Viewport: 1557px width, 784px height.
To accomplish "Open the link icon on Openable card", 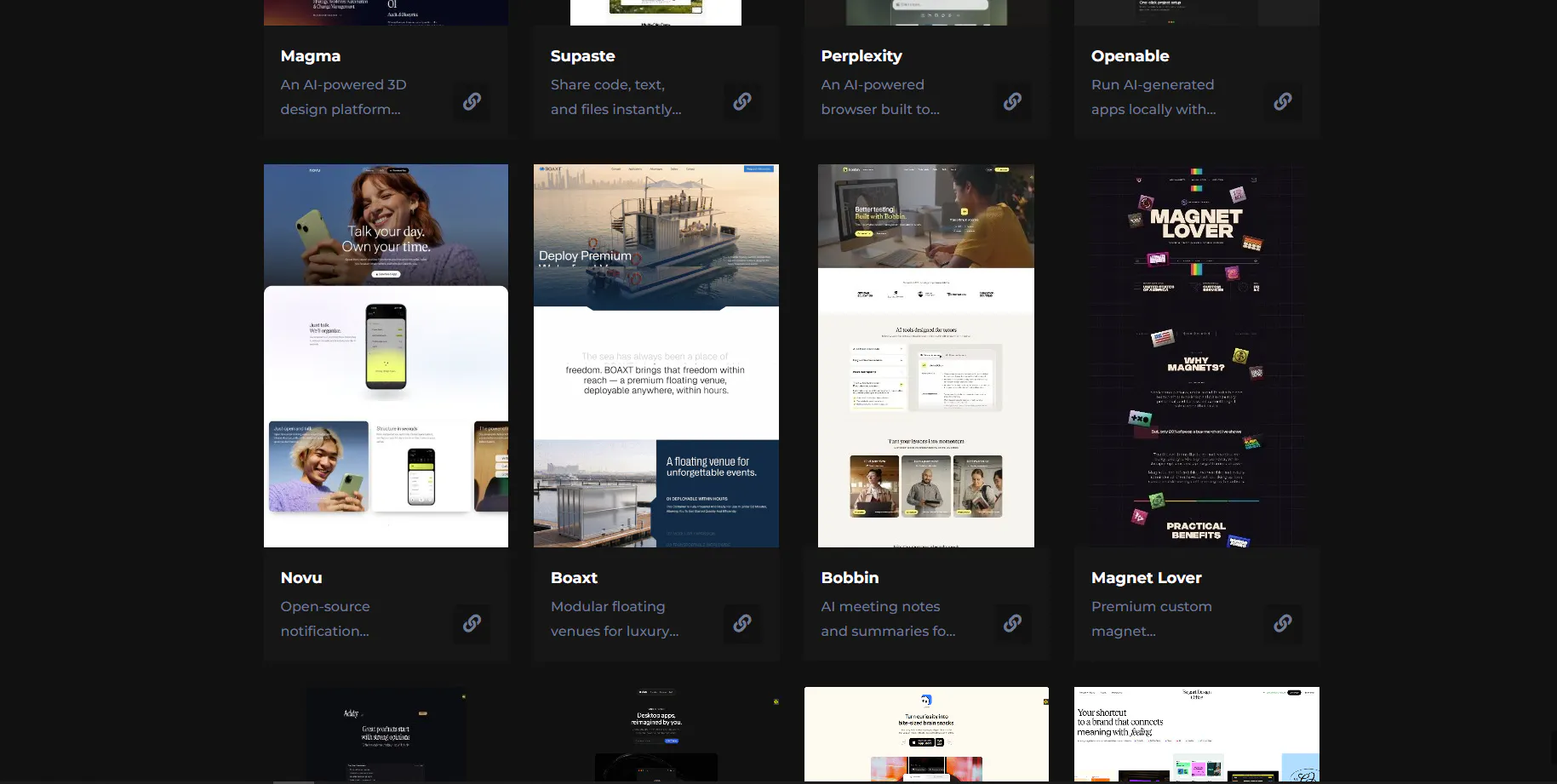I will [1283, 101].
